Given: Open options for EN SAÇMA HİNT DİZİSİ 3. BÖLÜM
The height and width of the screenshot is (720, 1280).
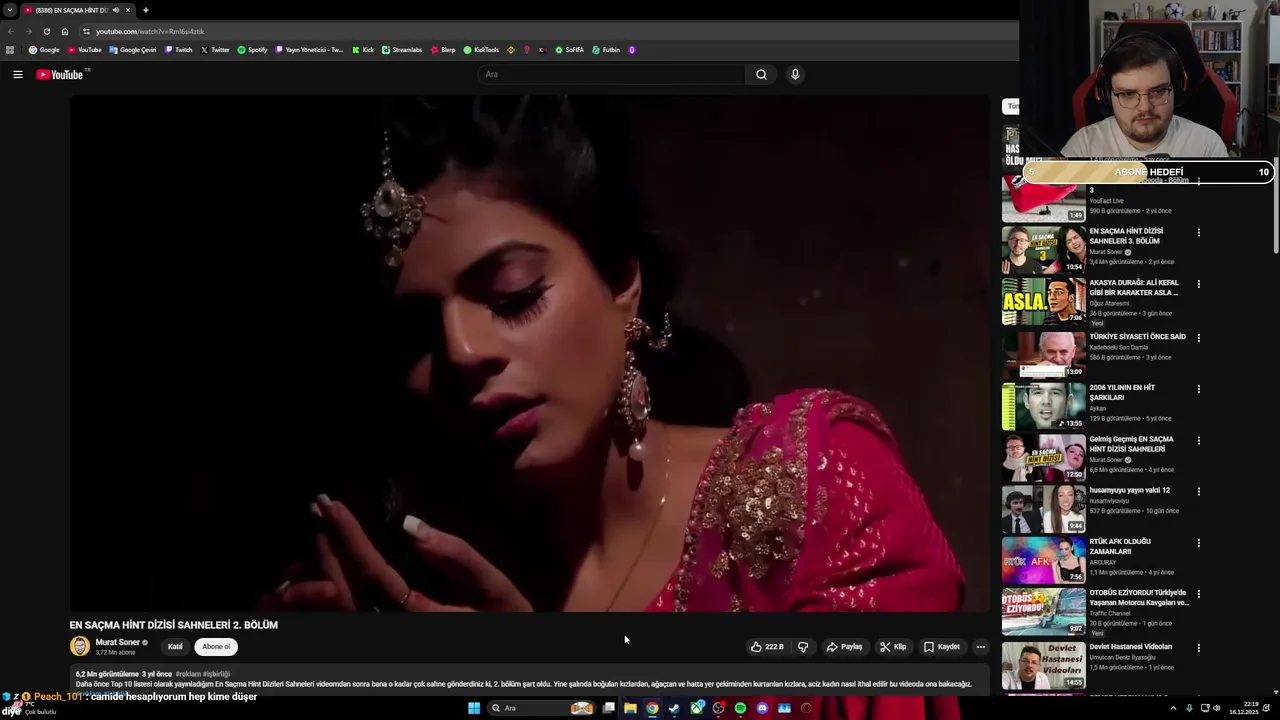Looking at the screenshot, I should click(x=1198, y=233).
